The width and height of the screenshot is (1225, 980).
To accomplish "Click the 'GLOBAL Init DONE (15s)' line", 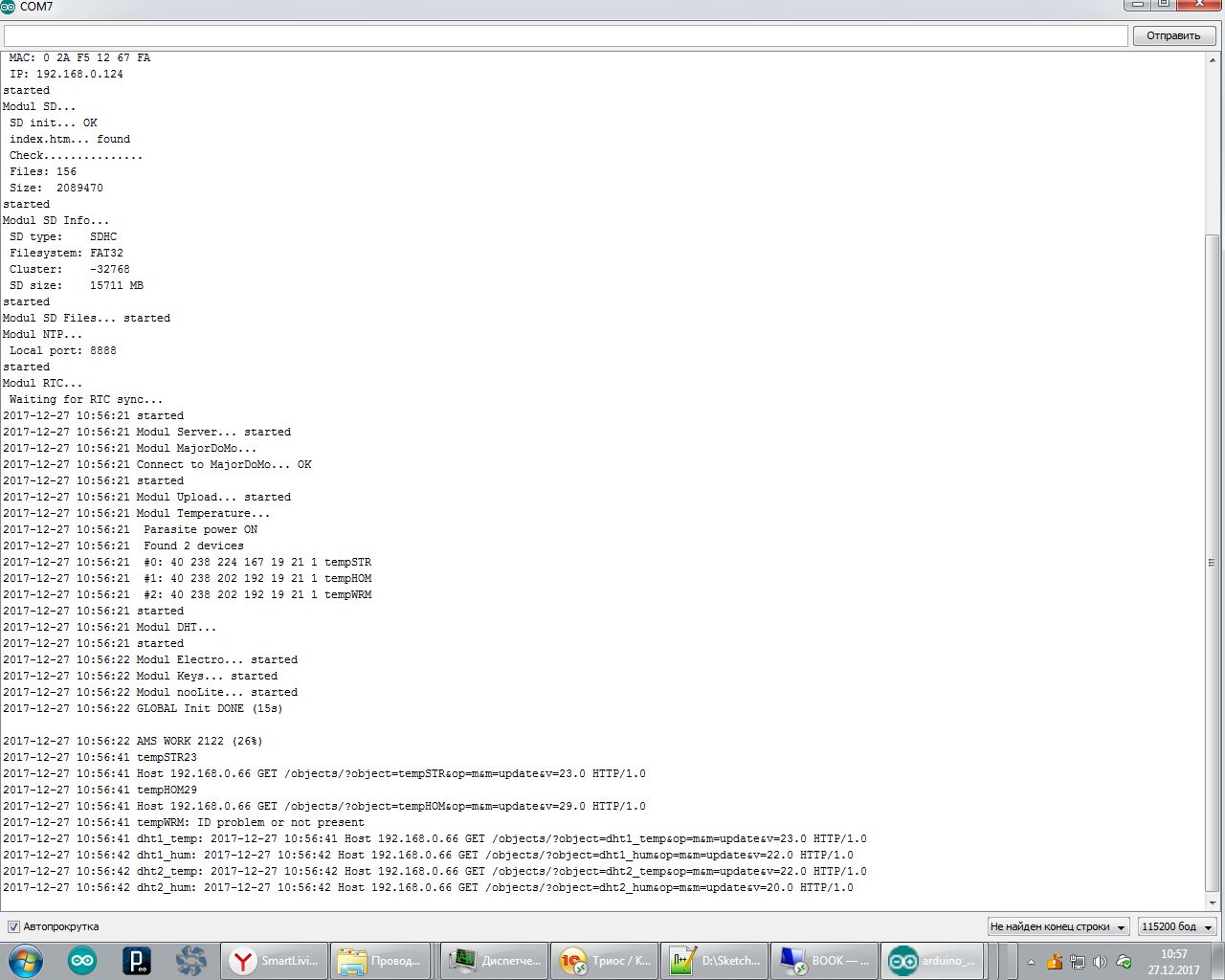I will [144, 708].
